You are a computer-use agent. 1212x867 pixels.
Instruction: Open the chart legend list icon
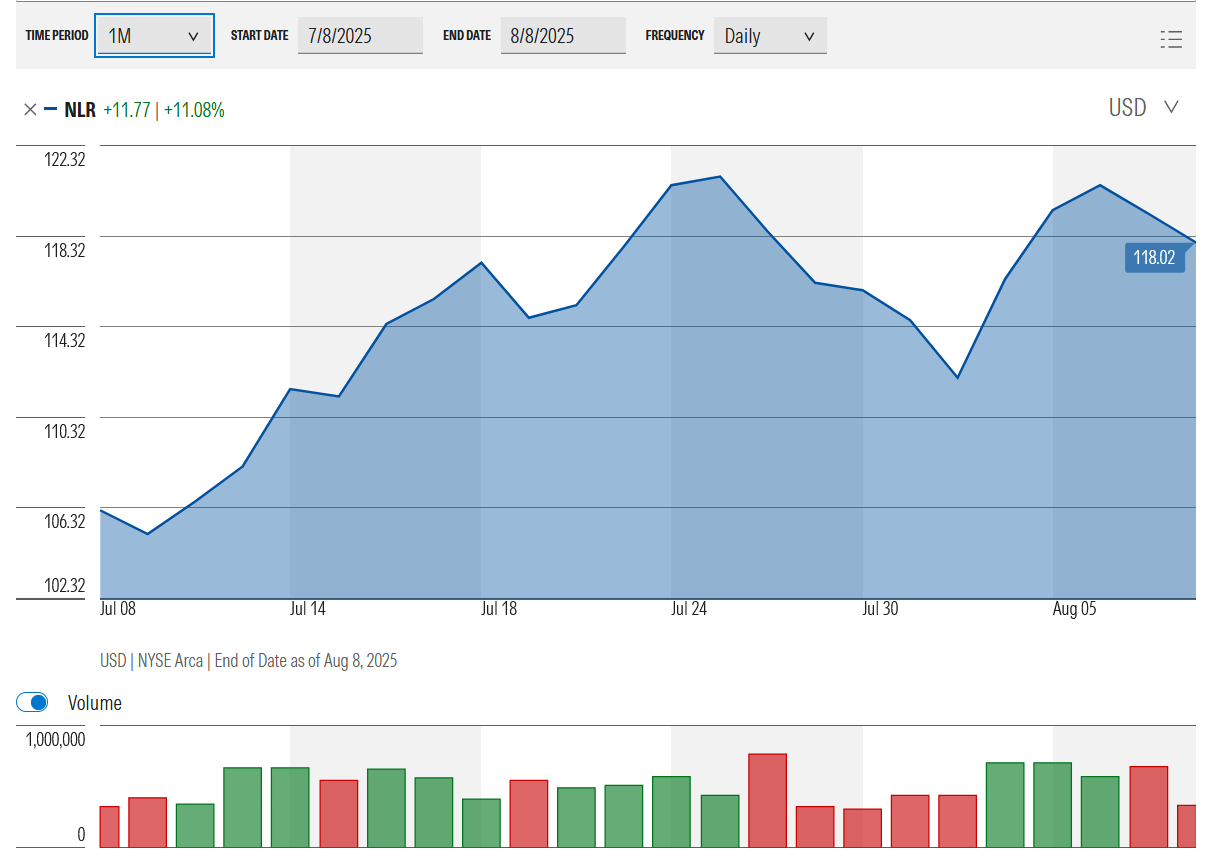pos(1170,39)
